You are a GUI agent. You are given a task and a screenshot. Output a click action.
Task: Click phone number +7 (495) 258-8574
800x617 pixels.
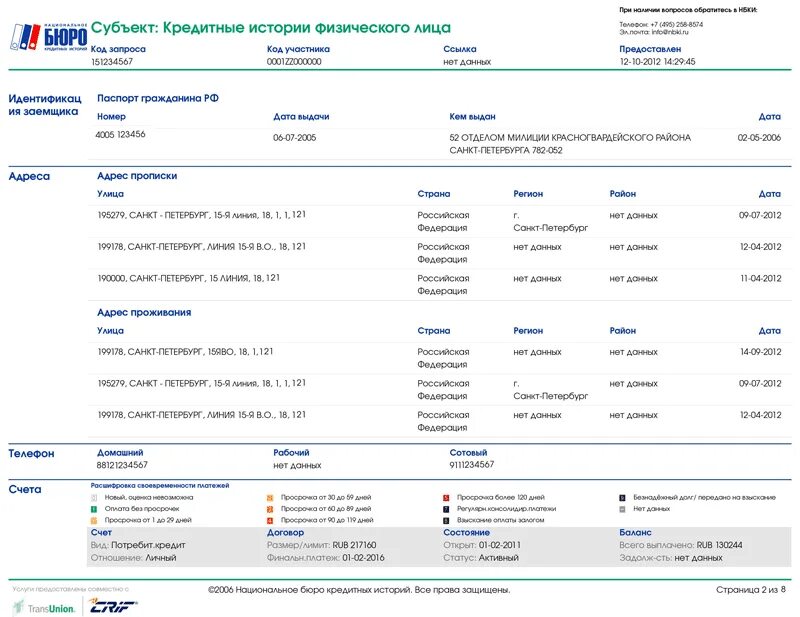point(677,24)
